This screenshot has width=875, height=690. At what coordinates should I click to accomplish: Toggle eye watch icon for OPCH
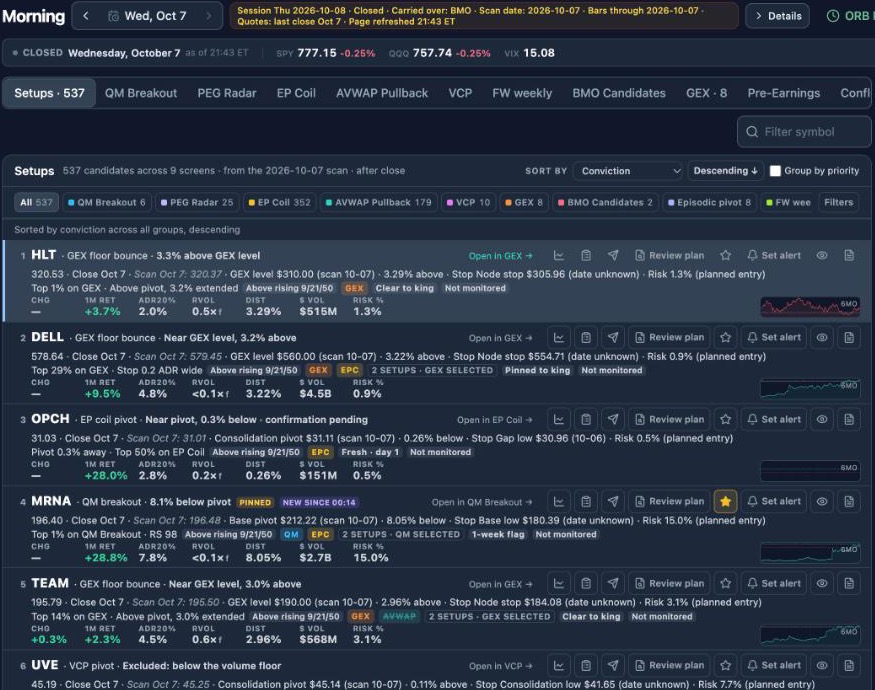(822, 420)
